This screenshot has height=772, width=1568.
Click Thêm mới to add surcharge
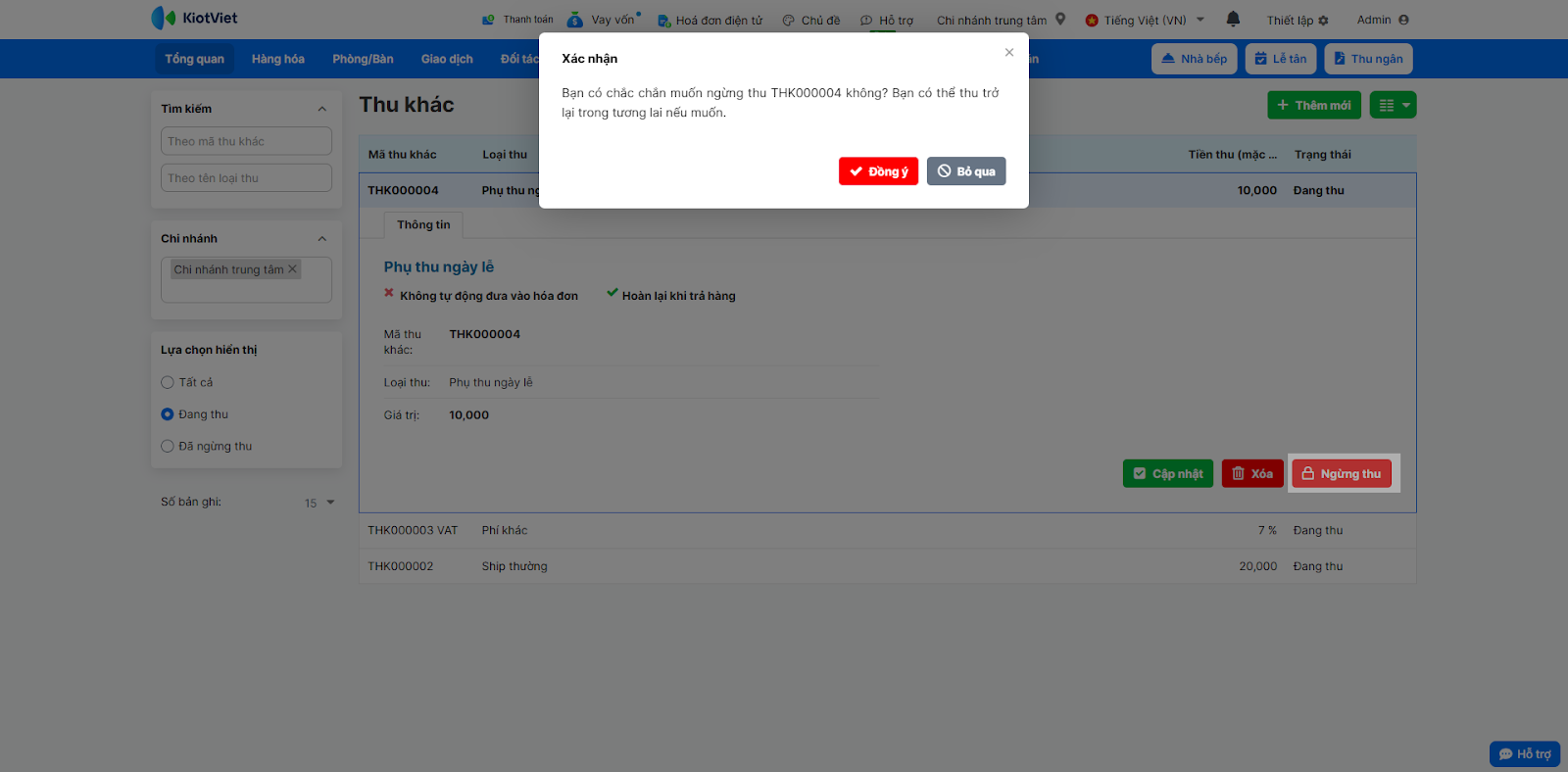click(x=1314, y=105)
